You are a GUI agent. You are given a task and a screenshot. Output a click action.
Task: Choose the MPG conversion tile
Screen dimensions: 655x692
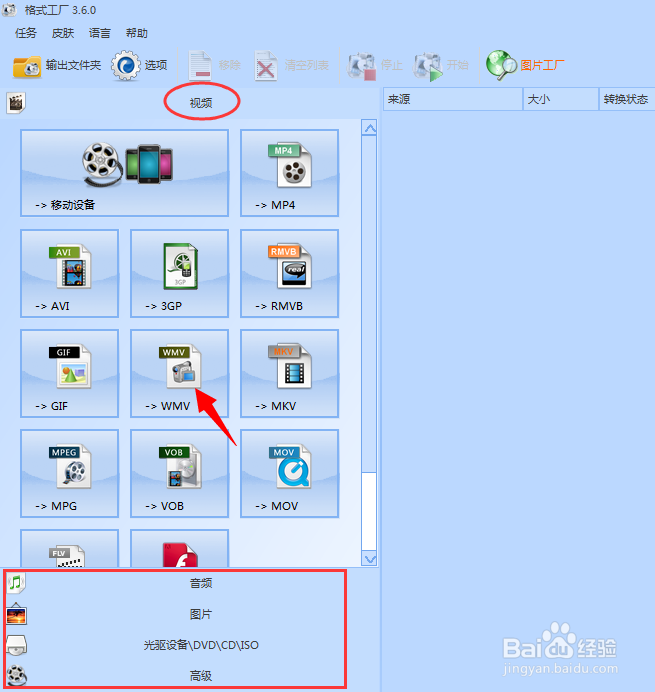[x=70, y=474]
